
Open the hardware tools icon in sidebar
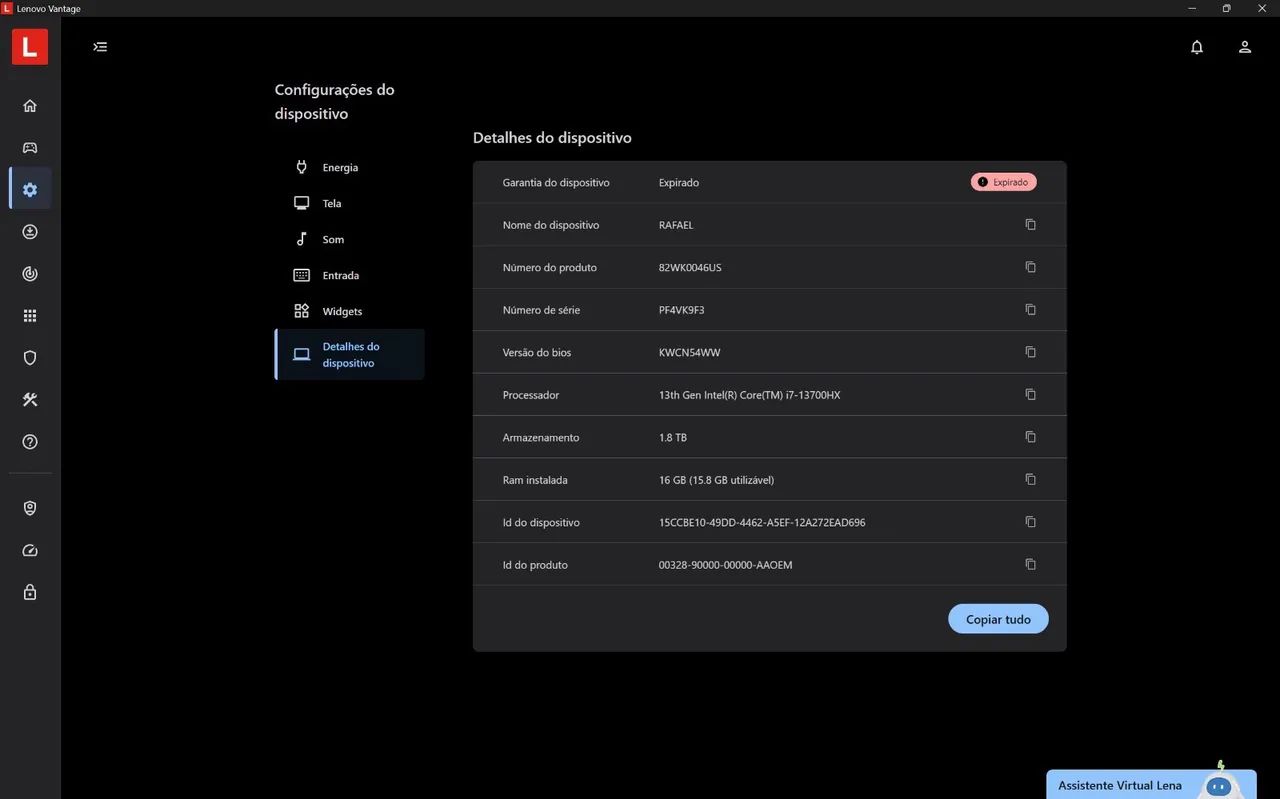pyautogui.click(x=30, y=400)
